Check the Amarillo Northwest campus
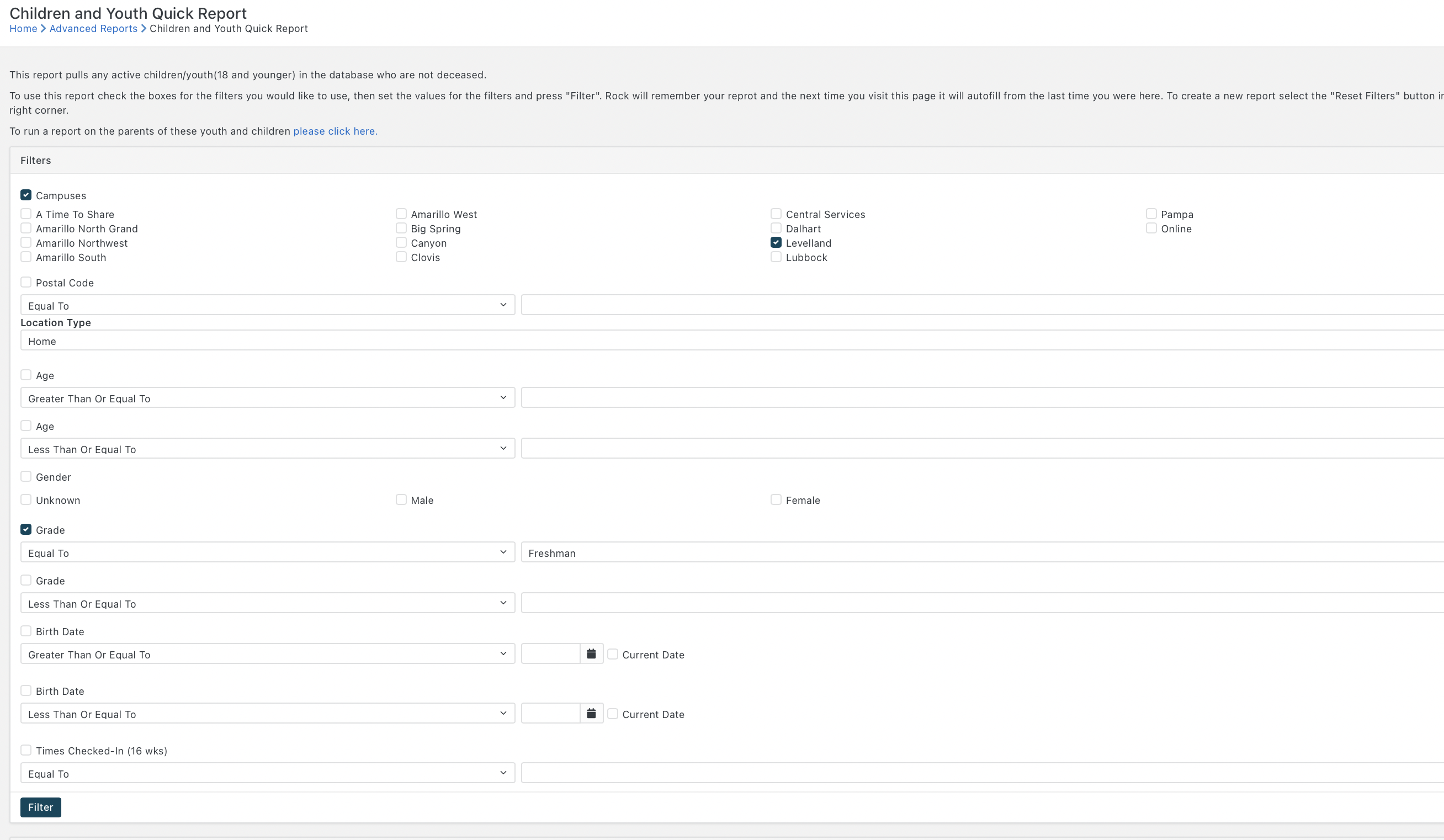Image resolution: width=1444 pixels, height=840 pixels. click(x=26, y=242)
